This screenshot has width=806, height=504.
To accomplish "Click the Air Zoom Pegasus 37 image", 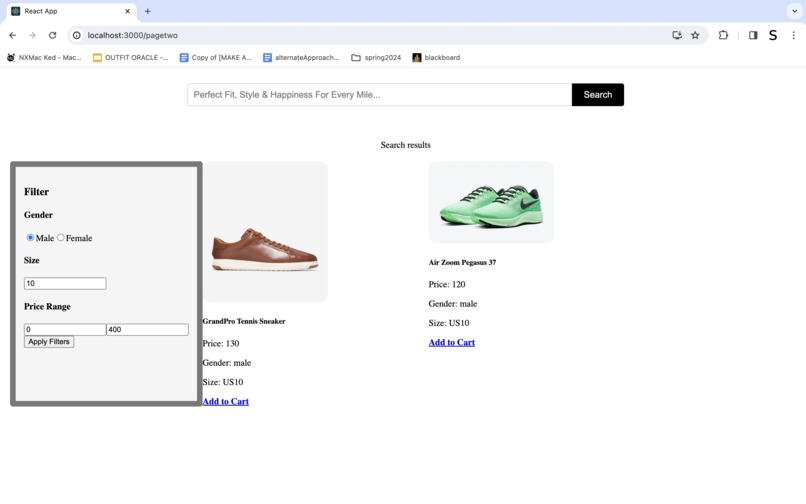I will click(491, 202).
